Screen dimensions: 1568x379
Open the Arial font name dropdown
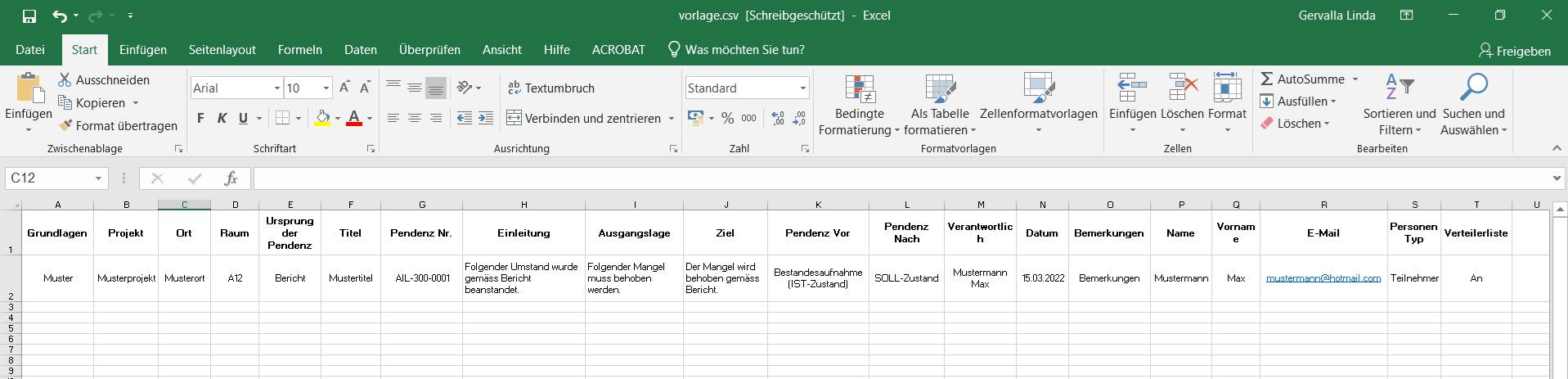click(277, 88)
